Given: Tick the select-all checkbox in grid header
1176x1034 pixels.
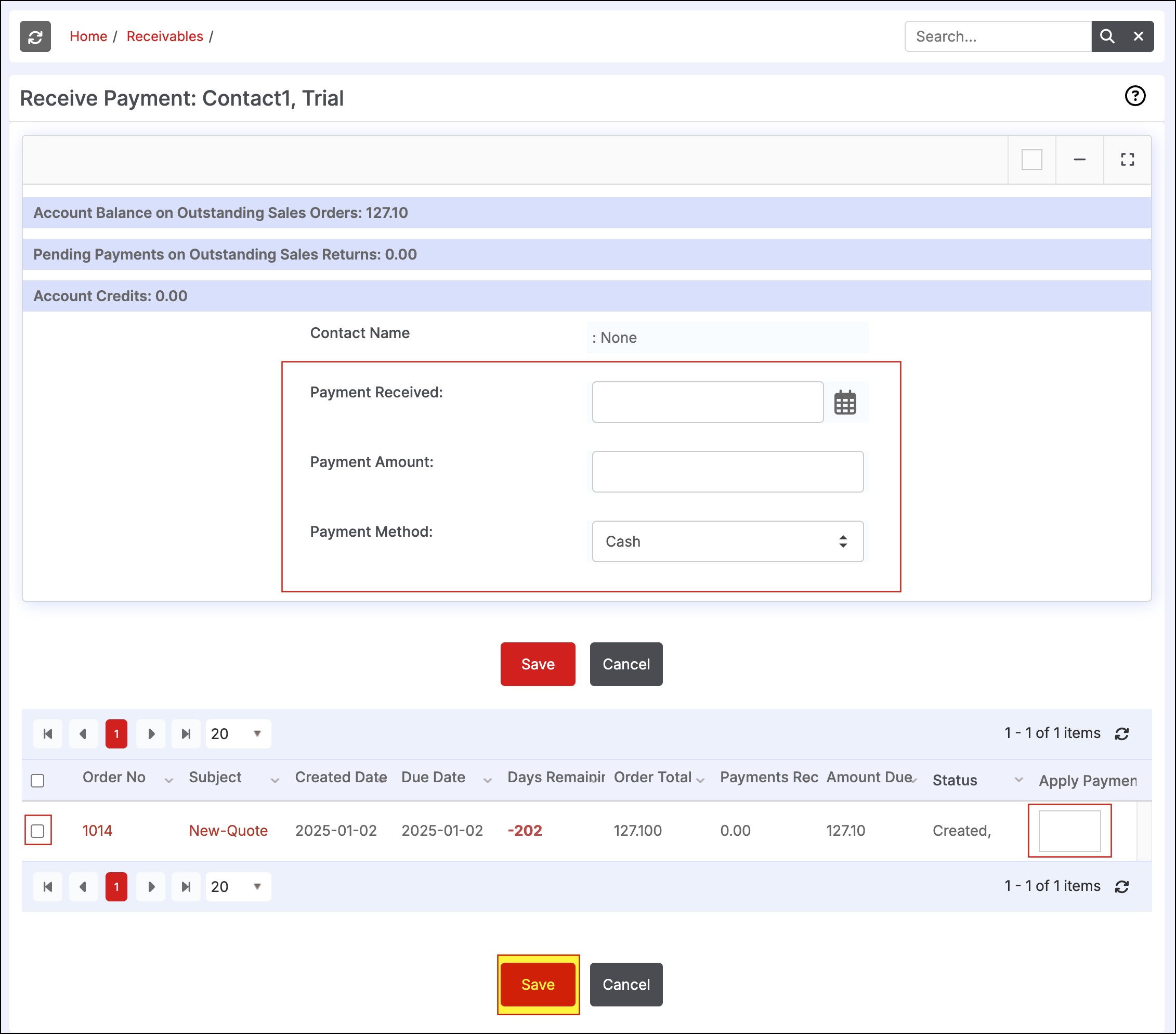Looking at the screenshot, I should tap(37, 781).
